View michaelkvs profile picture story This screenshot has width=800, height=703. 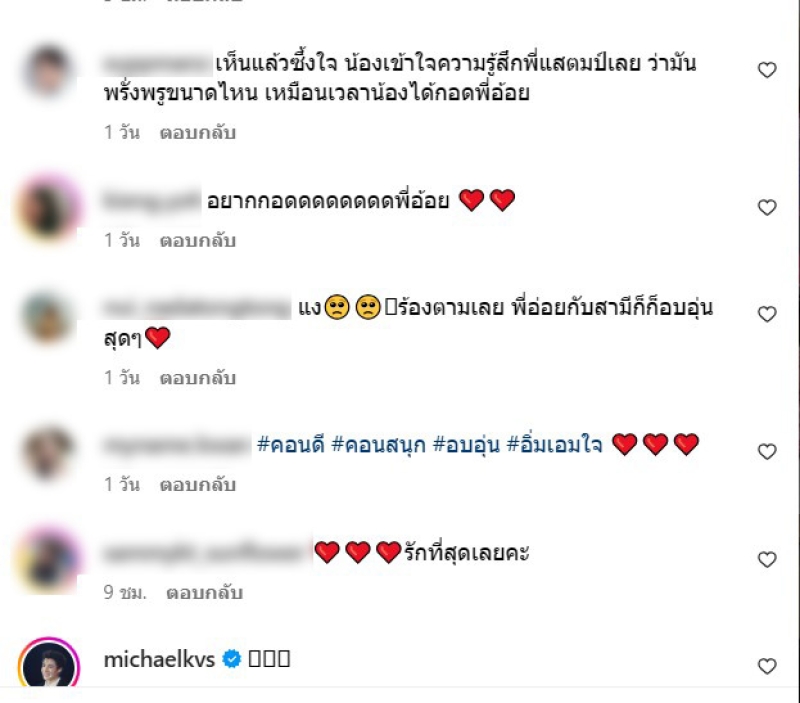point(49,662)
